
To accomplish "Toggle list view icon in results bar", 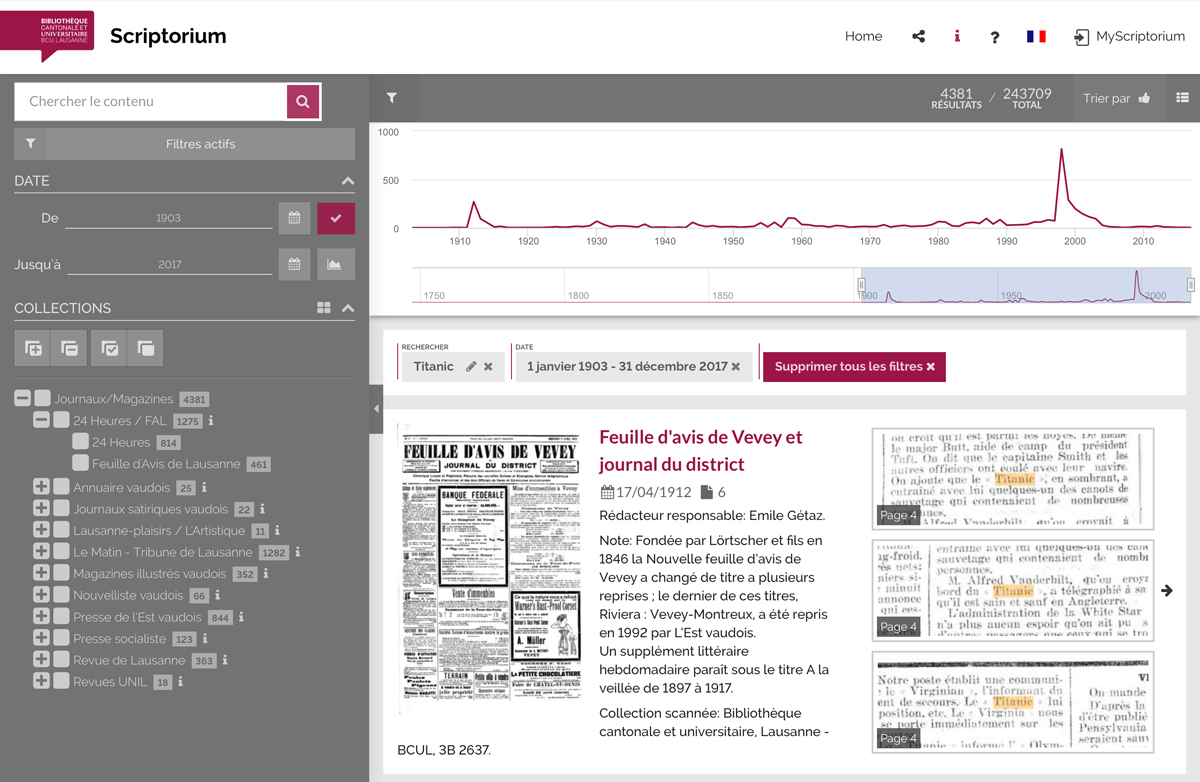I will [1182, 98].
